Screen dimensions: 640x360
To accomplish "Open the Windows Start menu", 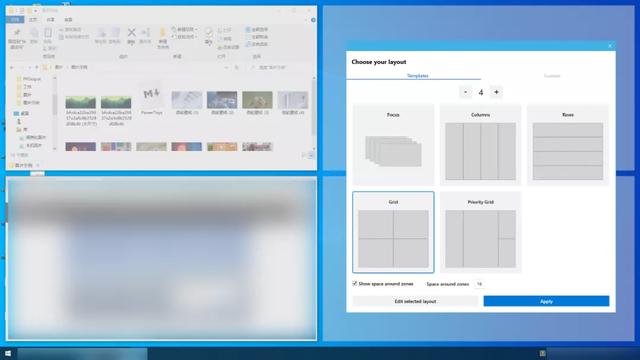I will tap(8, 353).
